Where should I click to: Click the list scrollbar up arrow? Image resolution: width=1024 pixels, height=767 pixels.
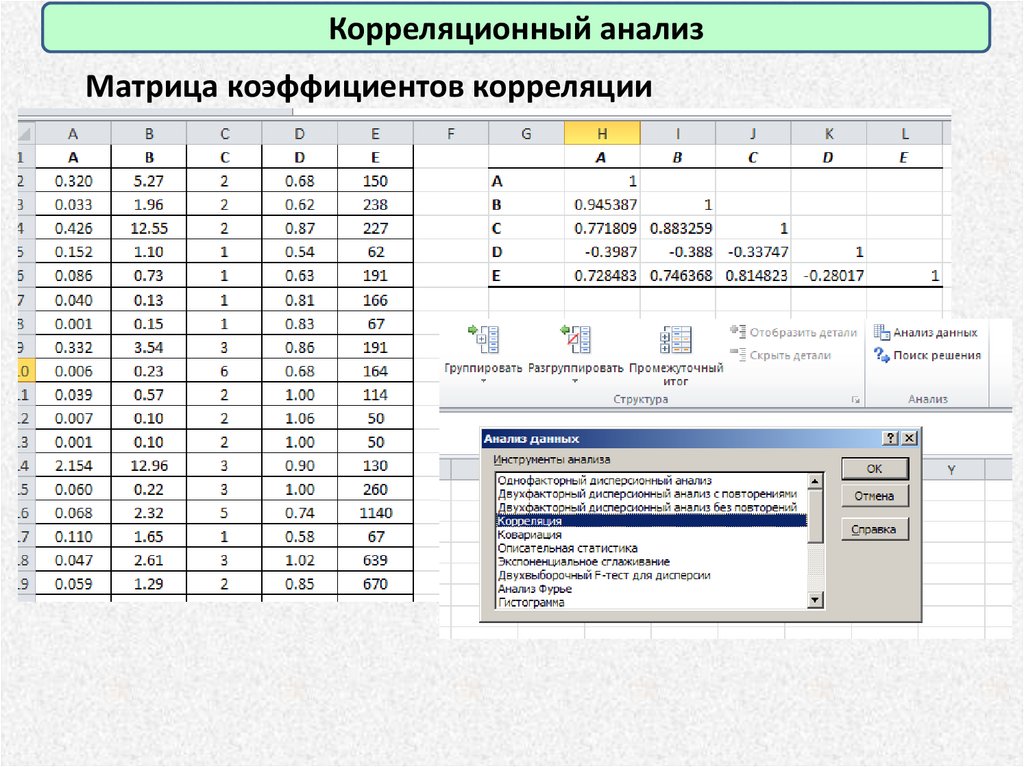815,481
